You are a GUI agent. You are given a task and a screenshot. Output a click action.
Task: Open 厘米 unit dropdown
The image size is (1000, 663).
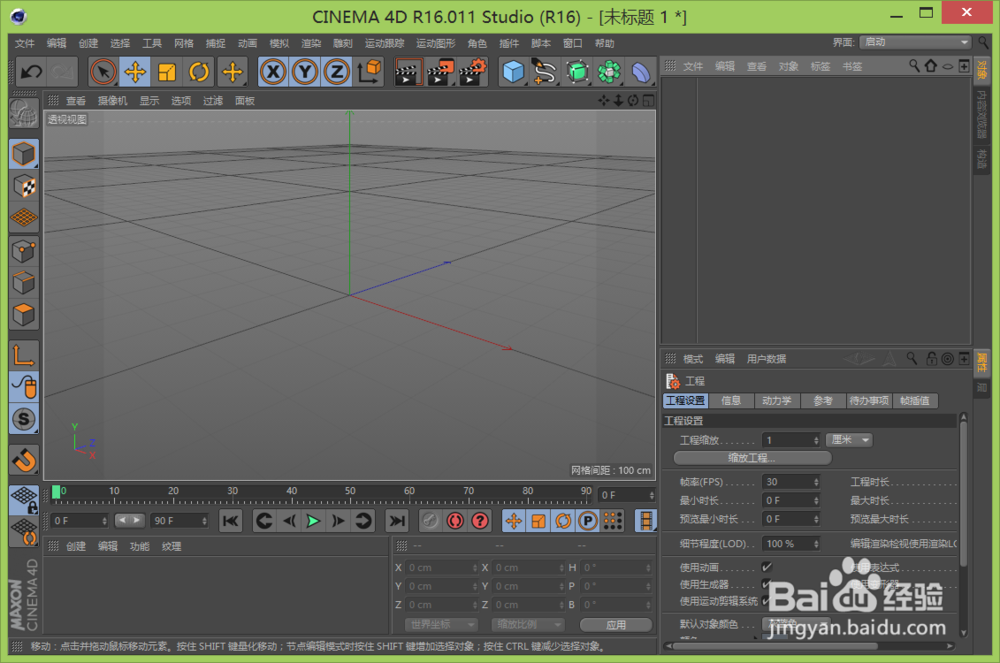click(849, 440)
